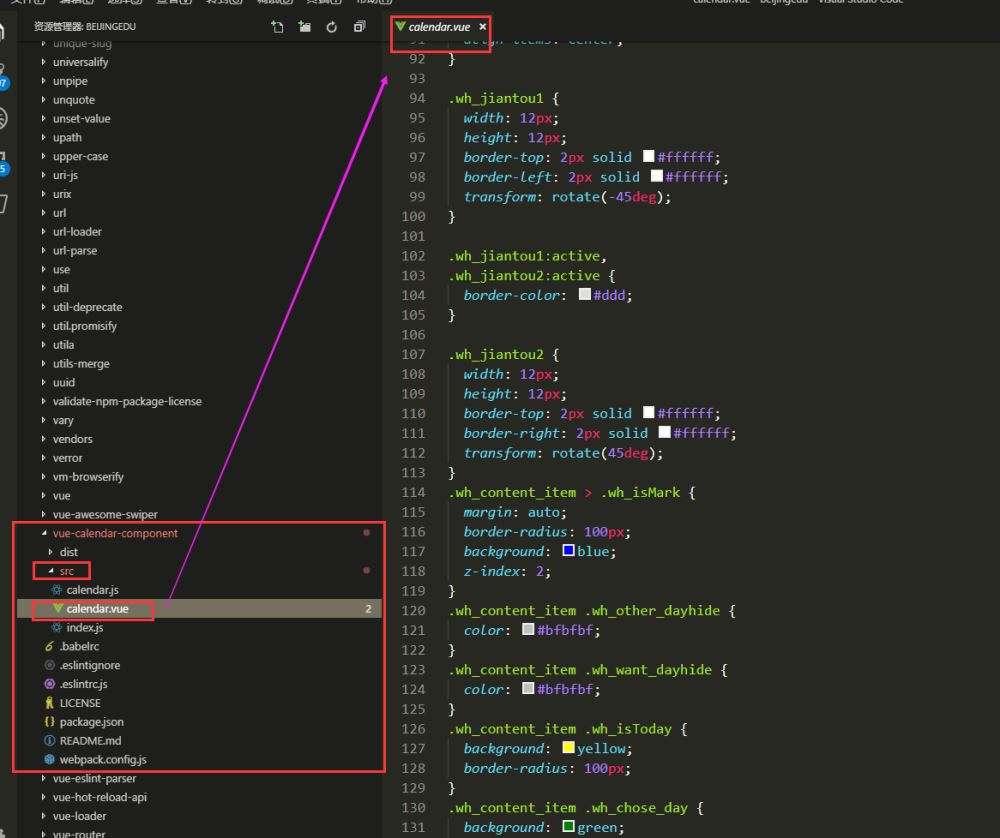This screenshot has height=838, width=1000.
Task: Open the package.json file
Action: pos(92,722)
